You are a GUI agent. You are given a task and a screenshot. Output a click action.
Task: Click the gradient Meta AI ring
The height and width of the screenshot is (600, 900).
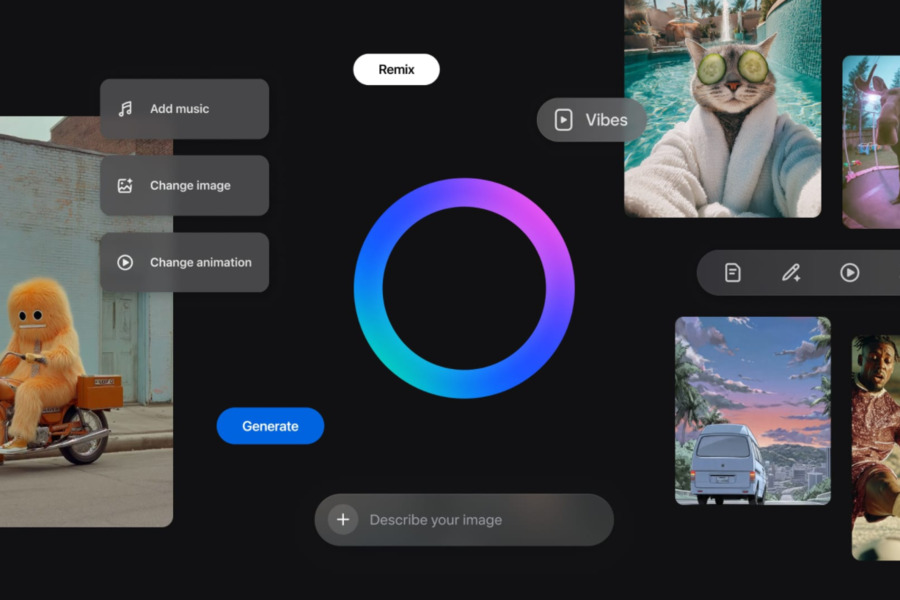click(x=464, y=288)
